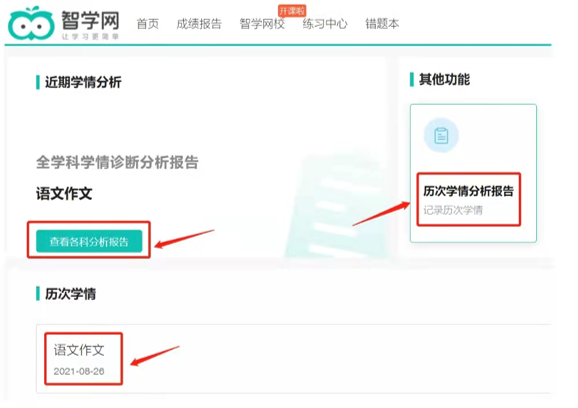The width and height of the screenshot is (578, 408).
Task: Click the 2021-08-26 date entry
Action: [x=79, y=371]
